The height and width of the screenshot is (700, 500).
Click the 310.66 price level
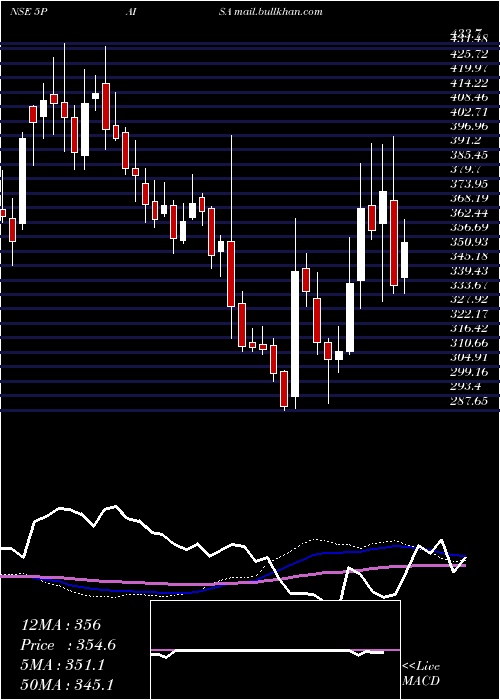point(469,343)
